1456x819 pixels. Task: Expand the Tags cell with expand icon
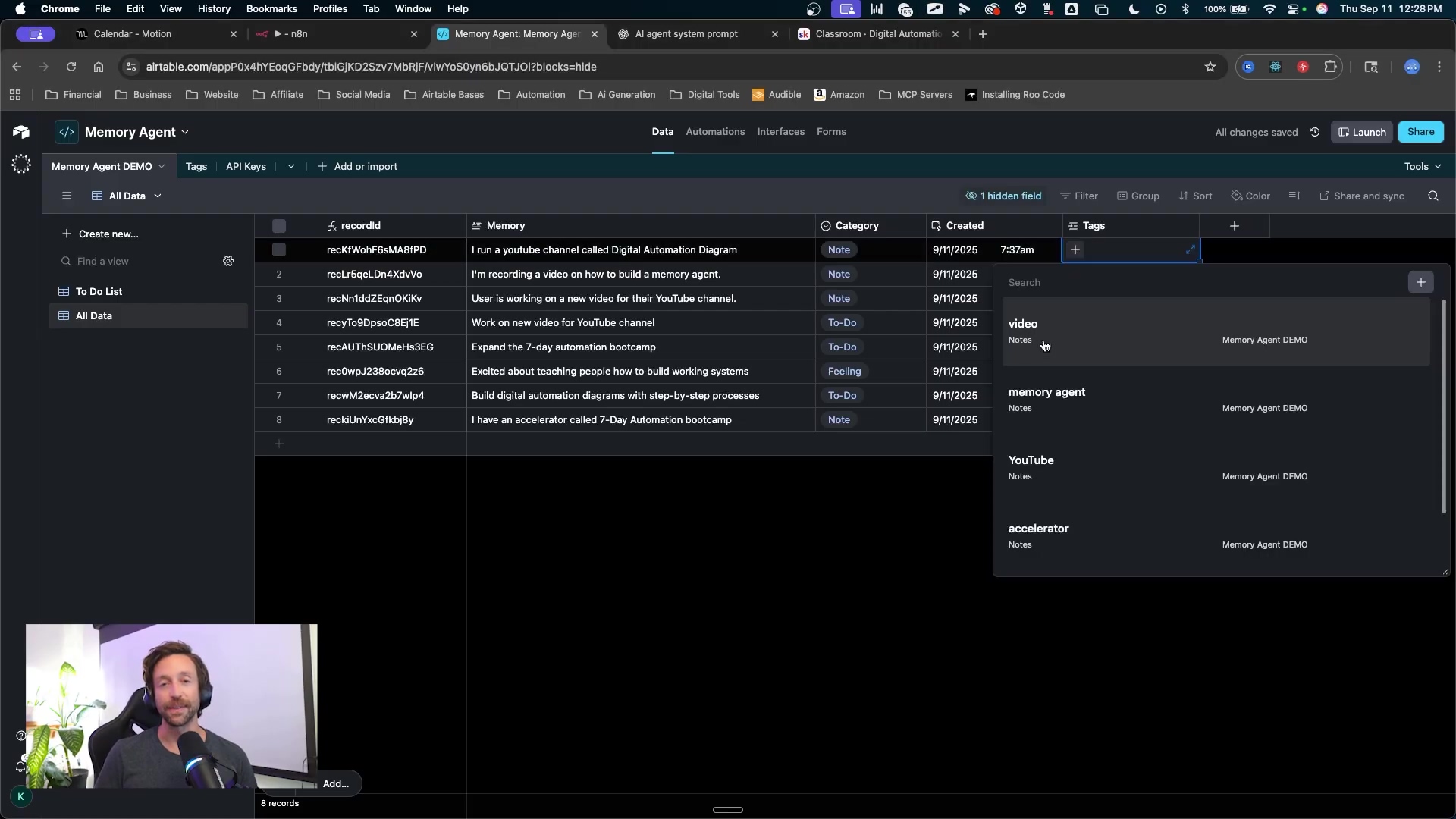coord(1190,249)
